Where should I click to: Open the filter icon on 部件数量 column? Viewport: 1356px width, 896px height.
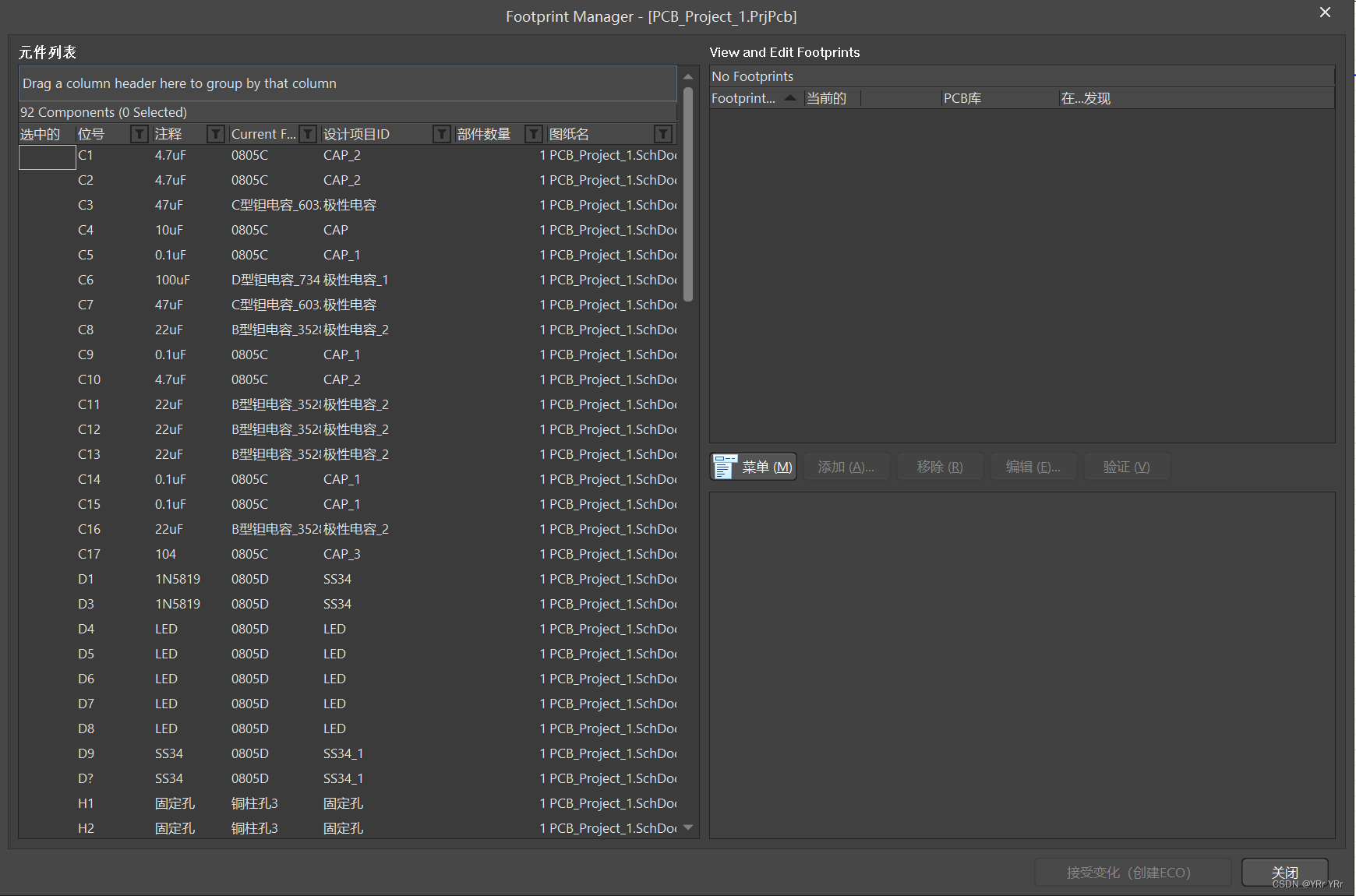(534, 134)
